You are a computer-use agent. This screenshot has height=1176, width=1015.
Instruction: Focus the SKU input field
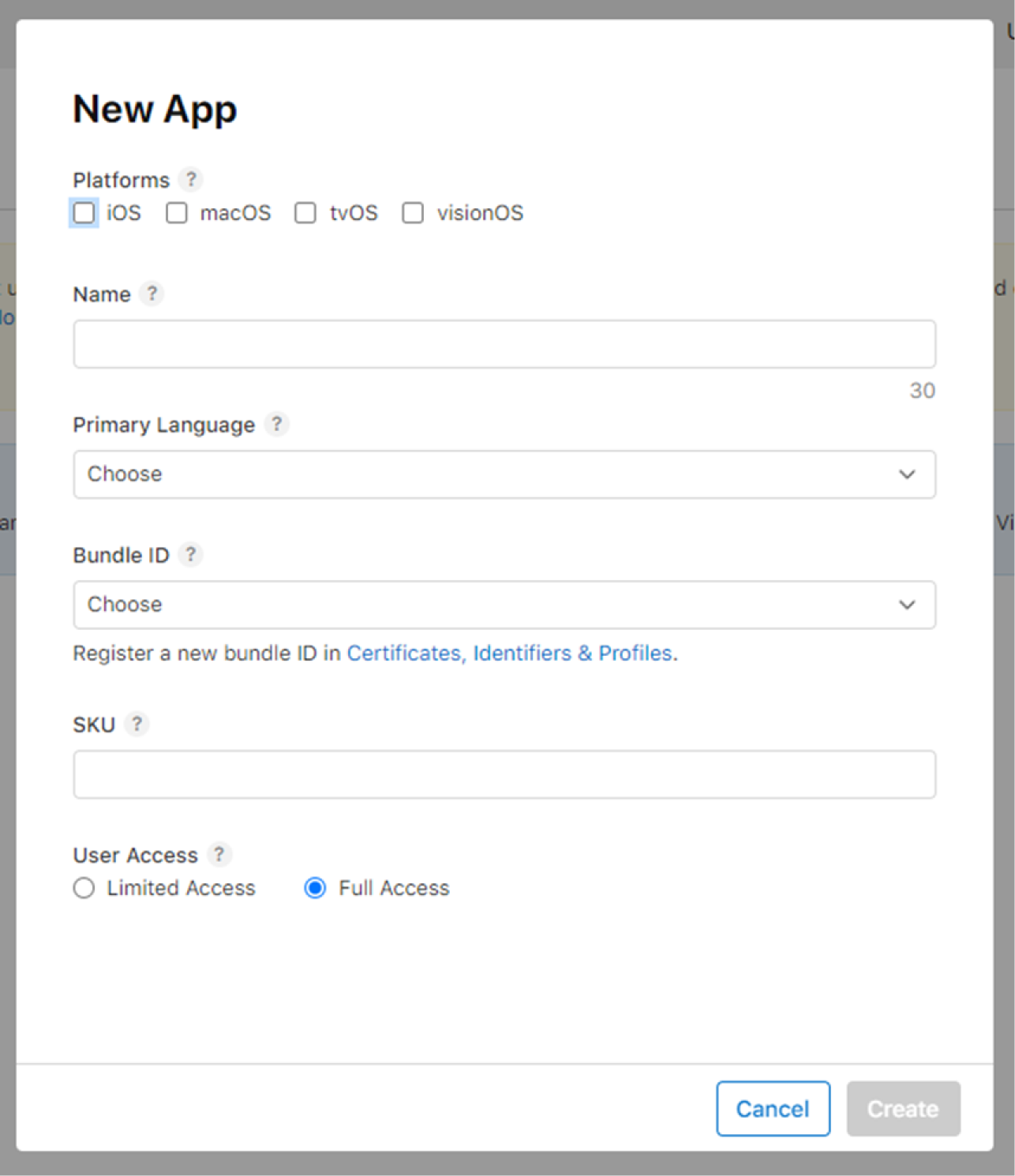click(504, 774)
